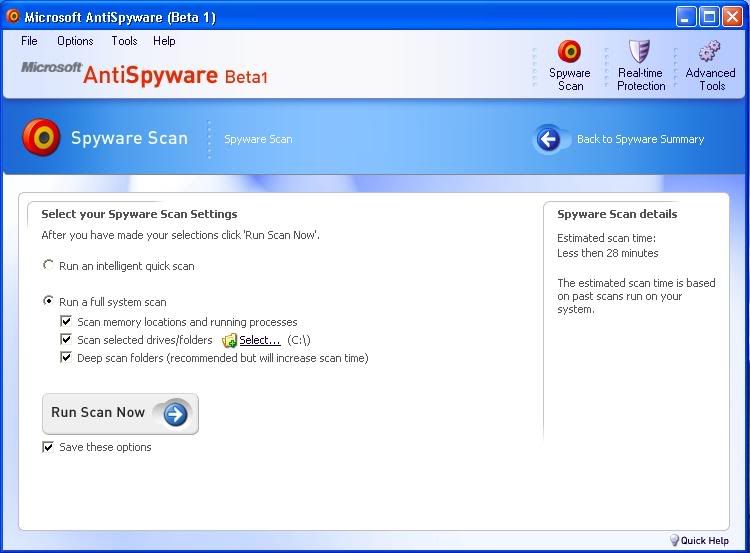Click 'Less then 28 minutes' estimate text
Screen dimensions: 750x553
pos(607,253)
